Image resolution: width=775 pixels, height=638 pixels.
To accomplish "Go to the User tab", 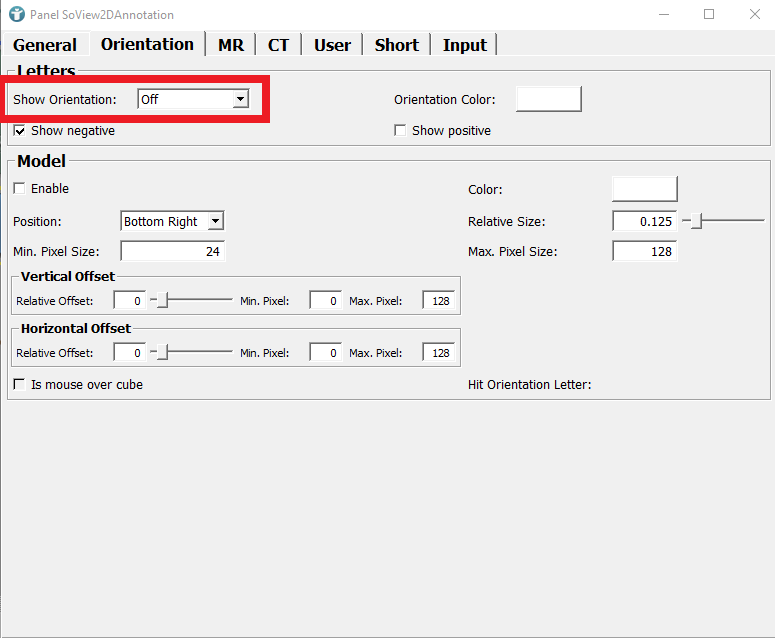I will click(332, 45).
